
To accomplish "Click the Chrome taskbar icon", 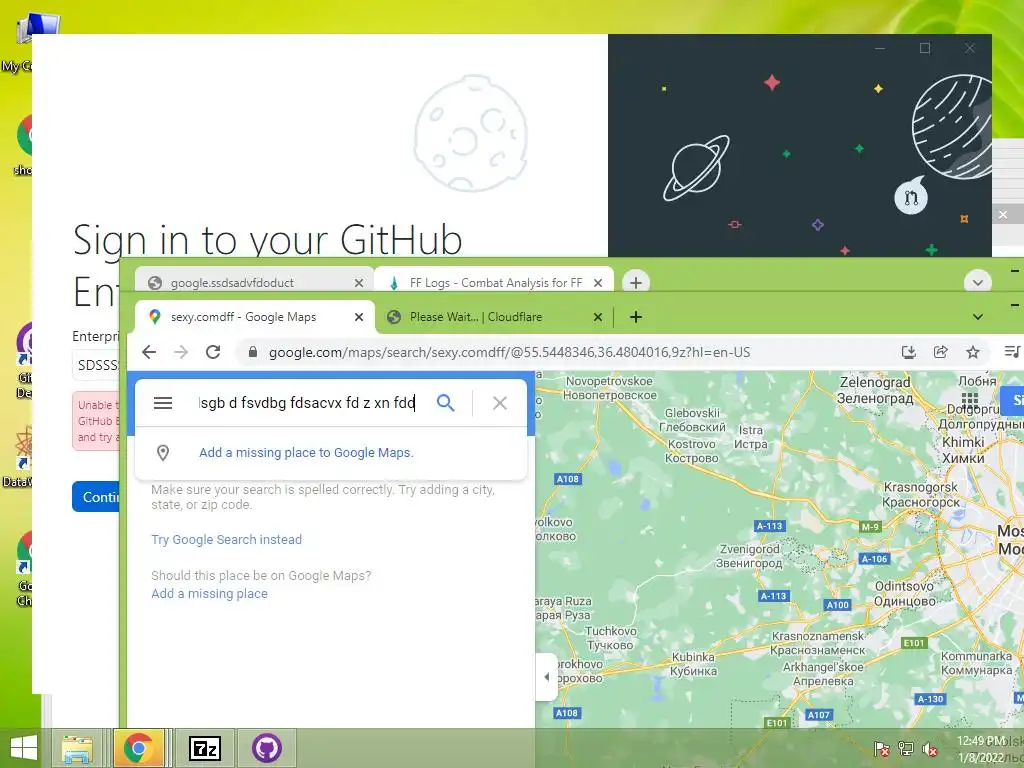I will [138, 748].
